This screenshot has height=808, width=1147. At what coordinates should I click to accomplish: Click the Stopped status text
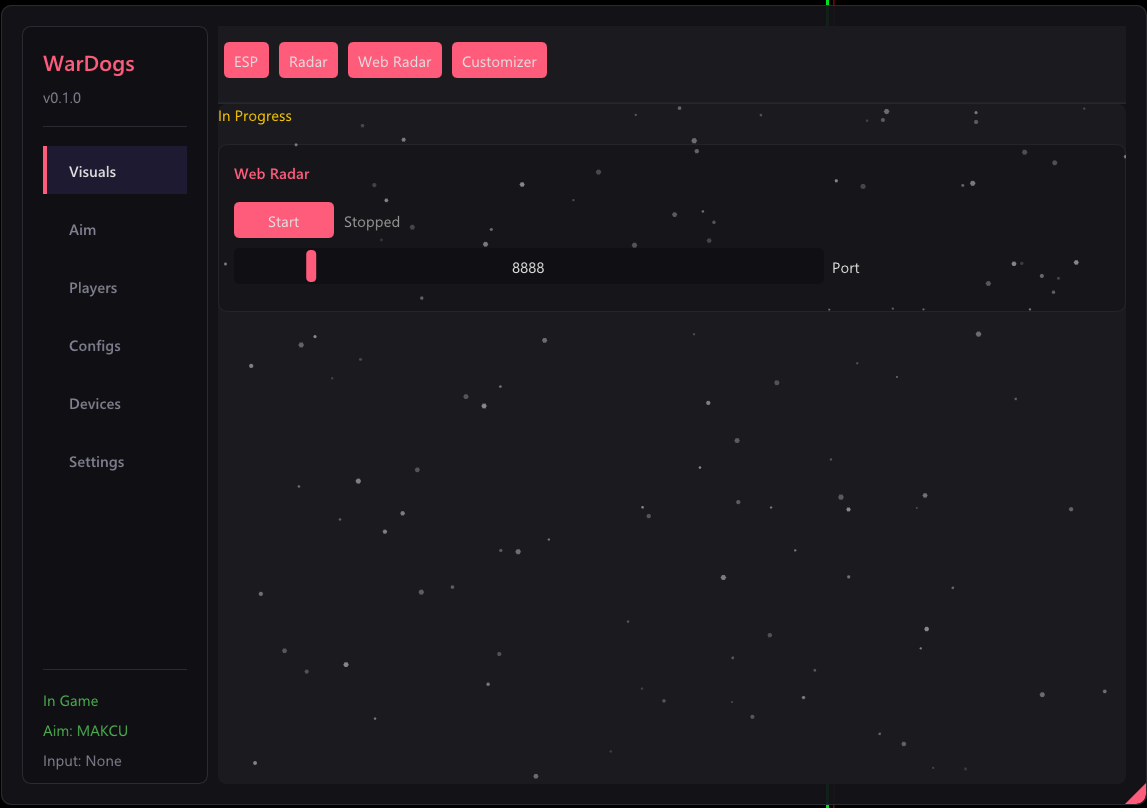(x=372, y=222)
